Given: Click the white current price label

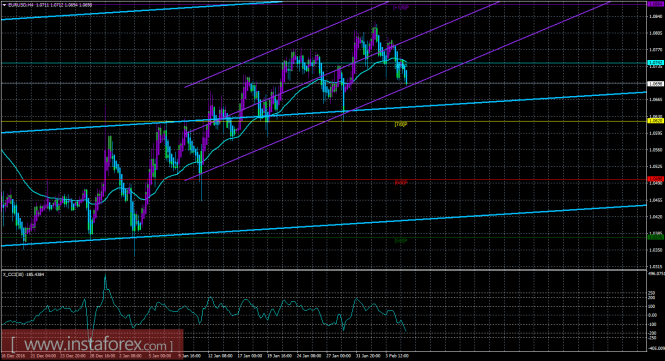Looking at the screenshot, I should (656, 84).
